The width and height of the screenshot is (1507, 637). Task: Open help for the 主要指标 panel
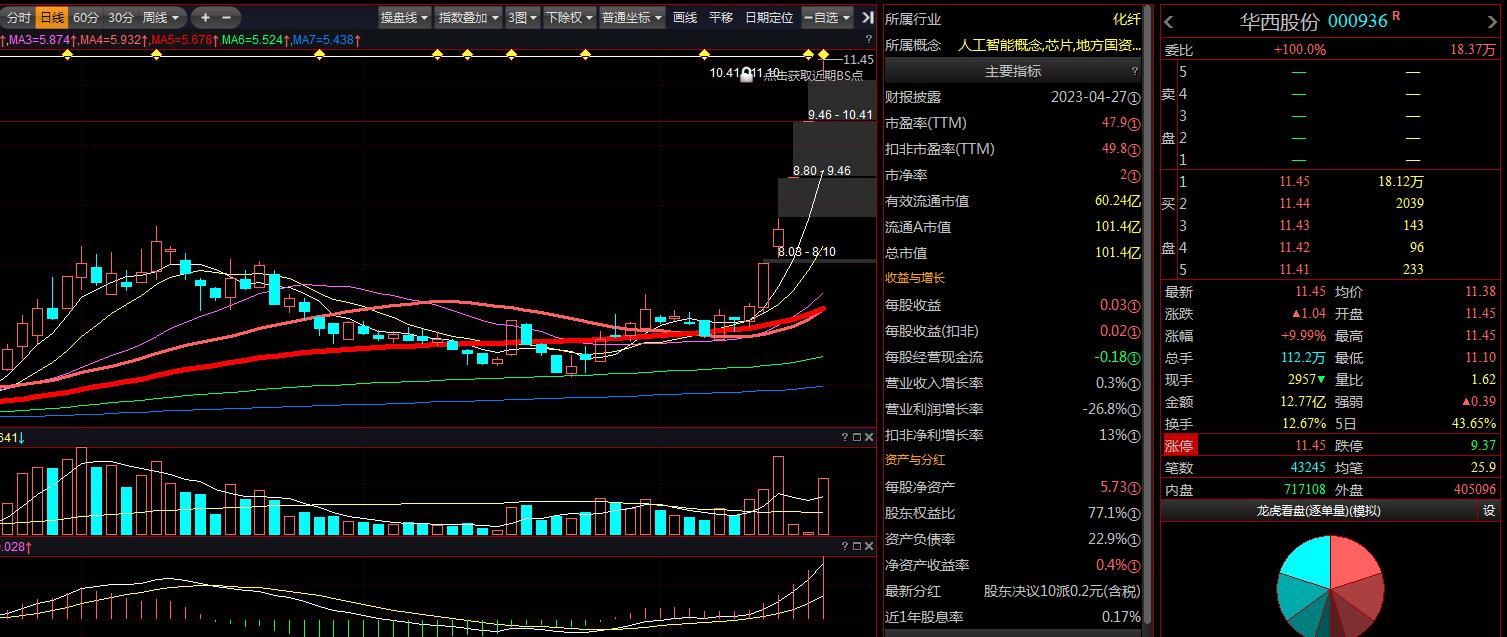pos(1134,71)
